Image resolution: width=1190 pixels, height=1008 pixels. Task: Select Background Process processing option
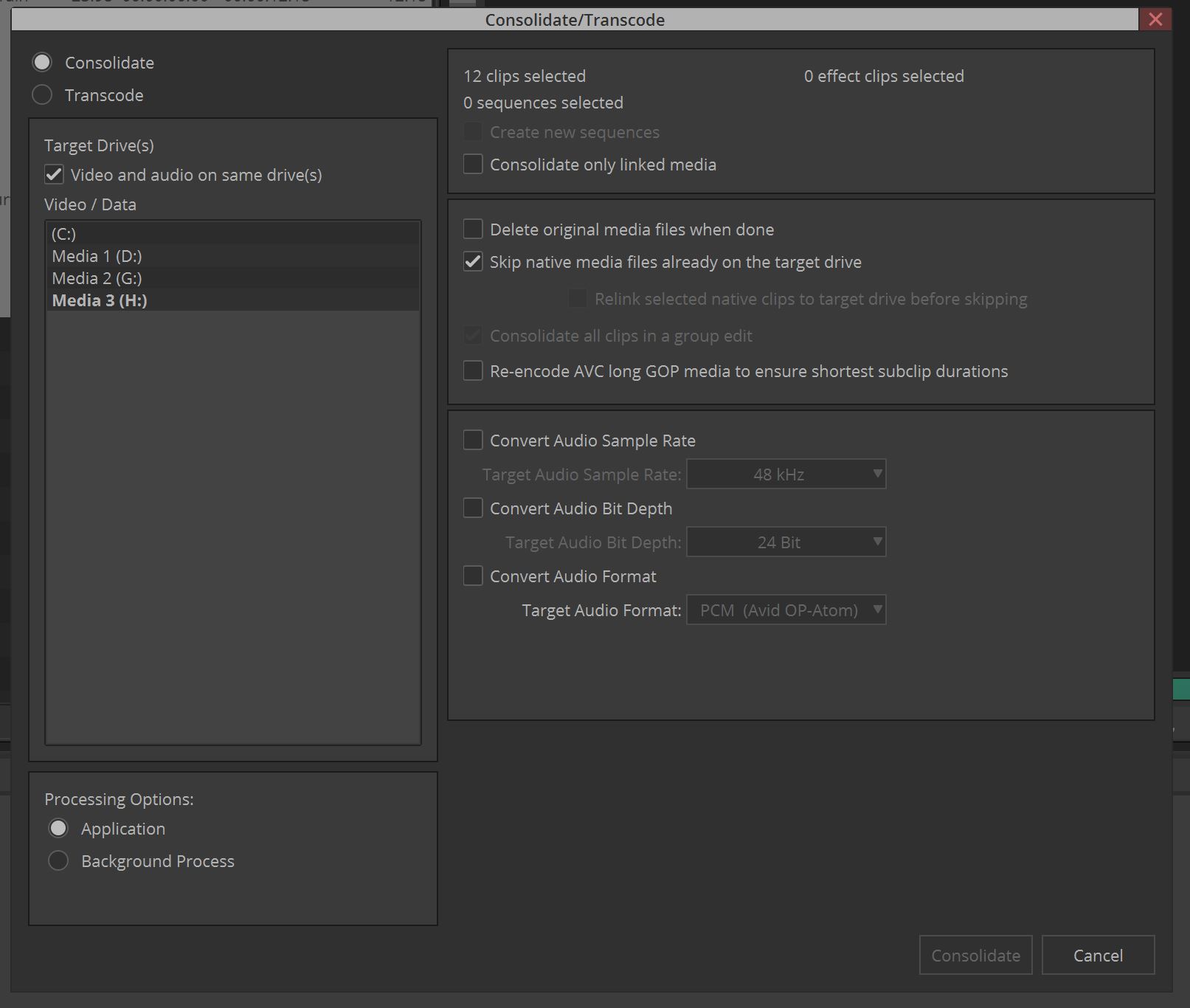(x=58, y=861)
